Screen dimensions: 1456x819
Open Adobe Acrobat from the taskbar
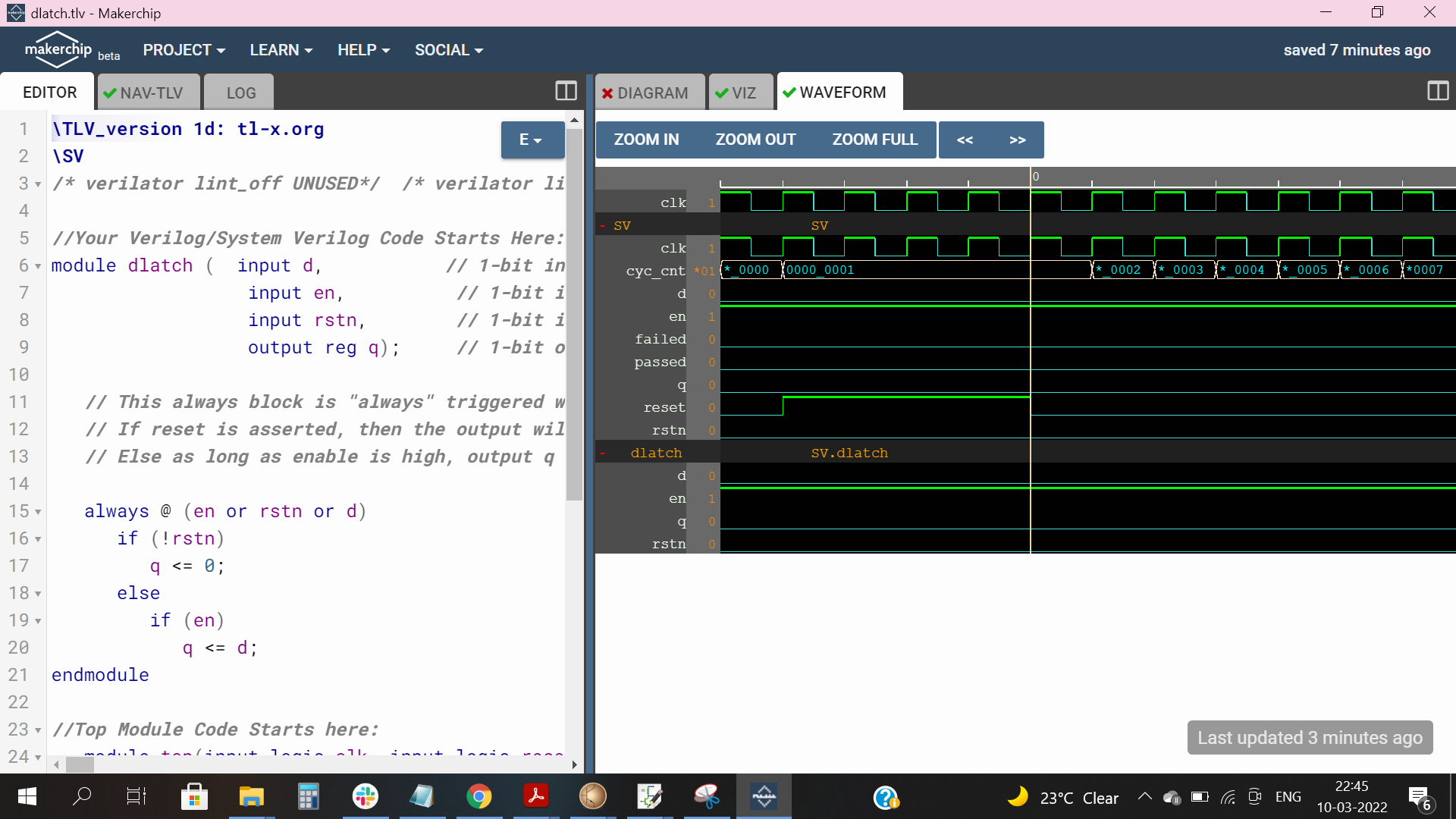(x=536, y=797)
